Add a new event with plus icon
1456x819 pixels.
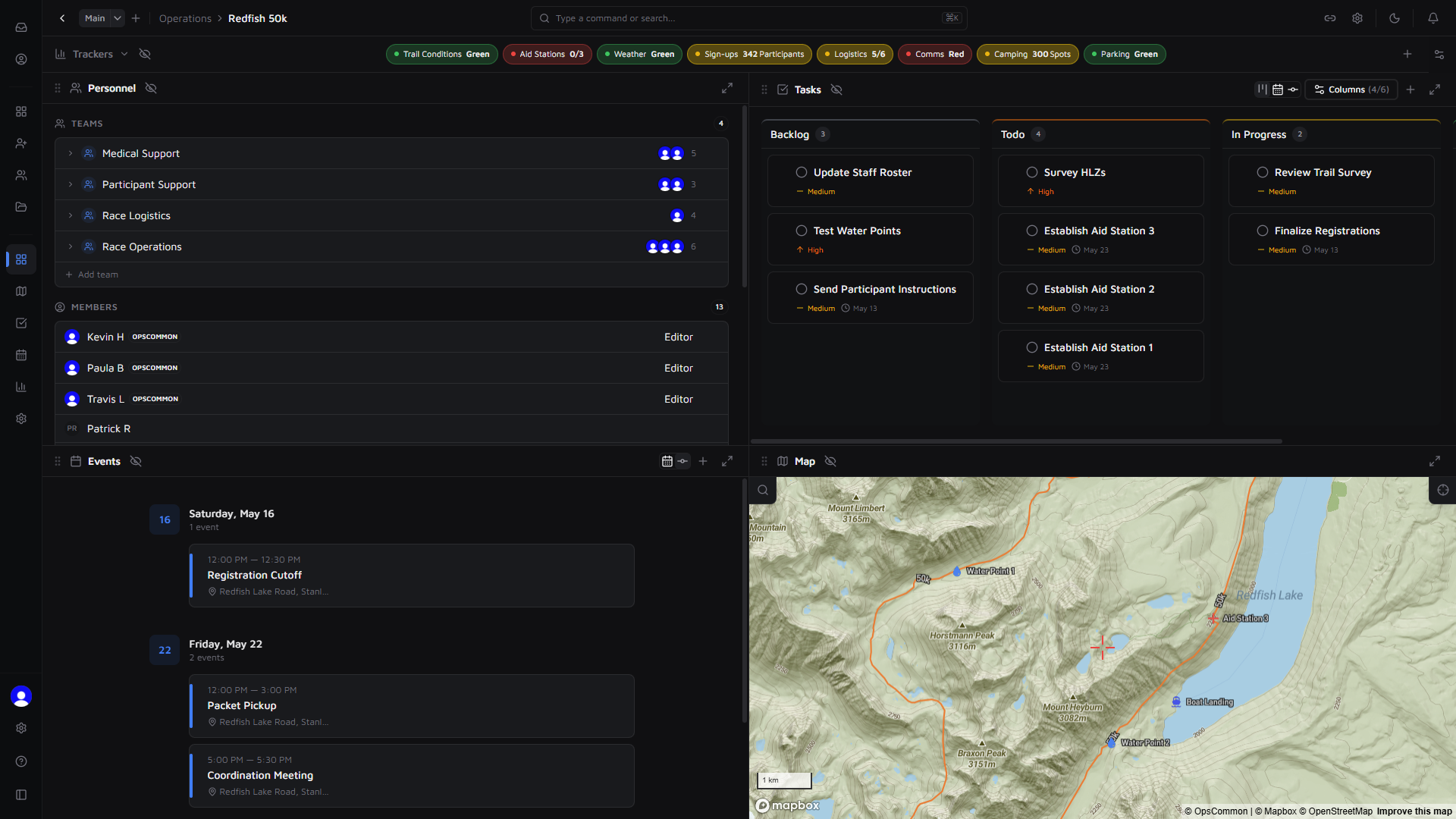coord(703,461)
